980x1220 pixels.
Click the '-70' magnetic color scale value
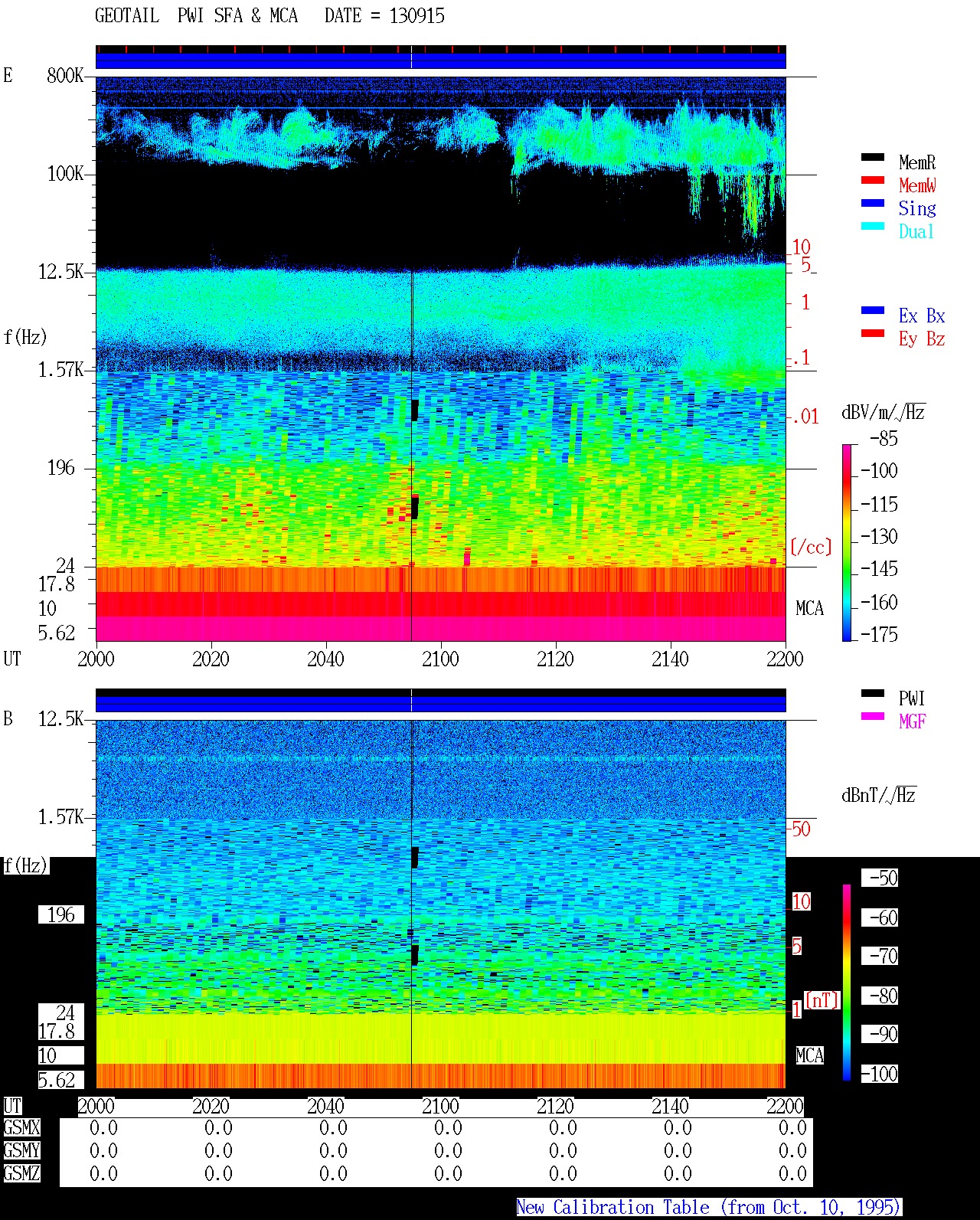click(880, 956)
